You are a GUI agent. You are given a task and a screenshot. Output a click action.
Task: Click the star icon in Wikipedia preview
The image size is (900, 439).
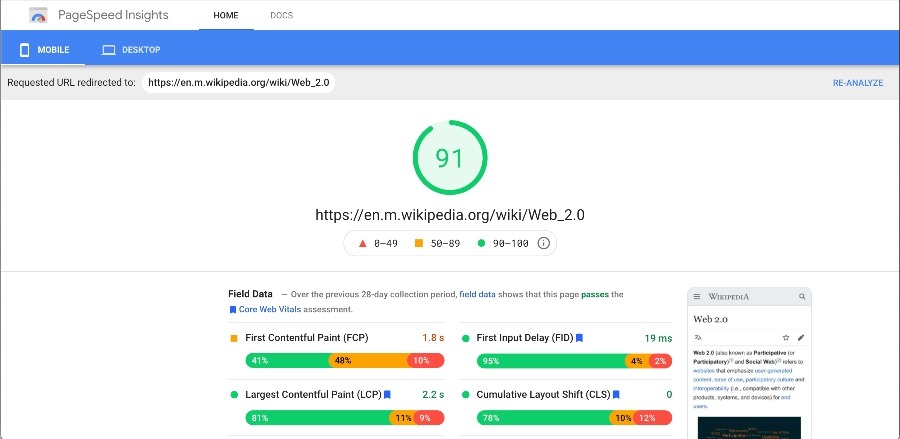coord(786,337)
